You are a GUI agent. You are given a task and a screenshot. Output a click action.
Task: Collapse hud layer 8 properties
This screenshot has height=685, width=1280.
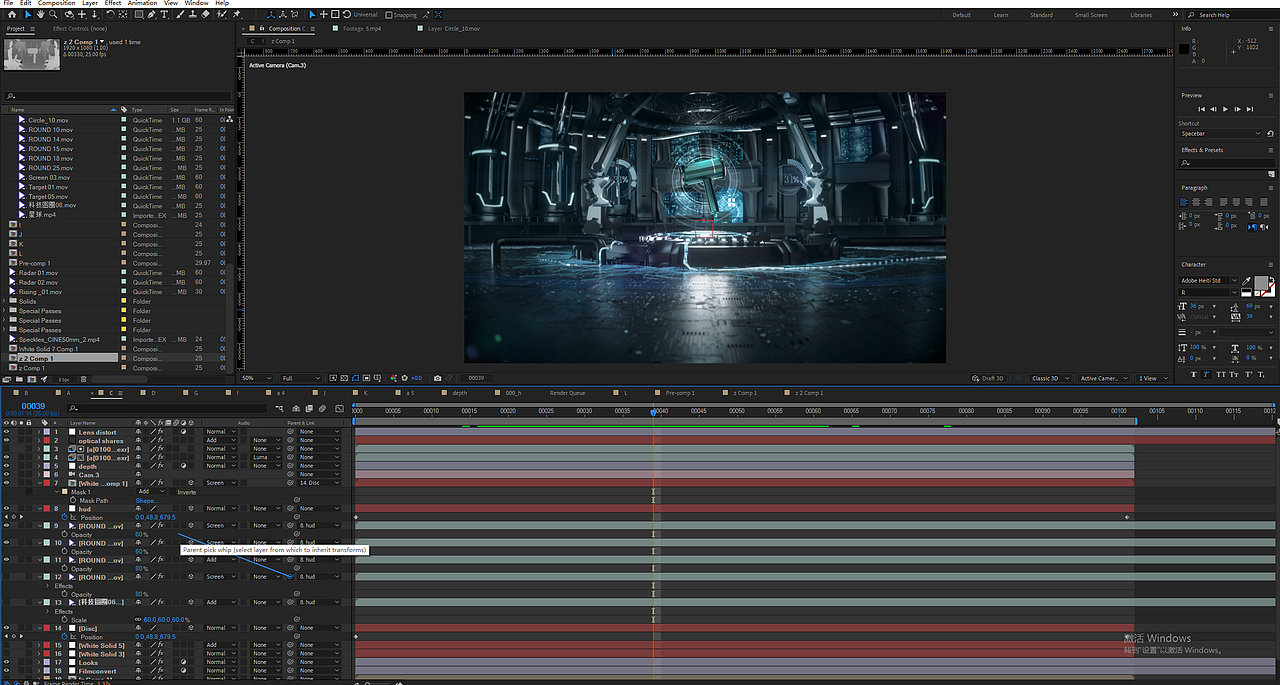[x=39, y=508]
